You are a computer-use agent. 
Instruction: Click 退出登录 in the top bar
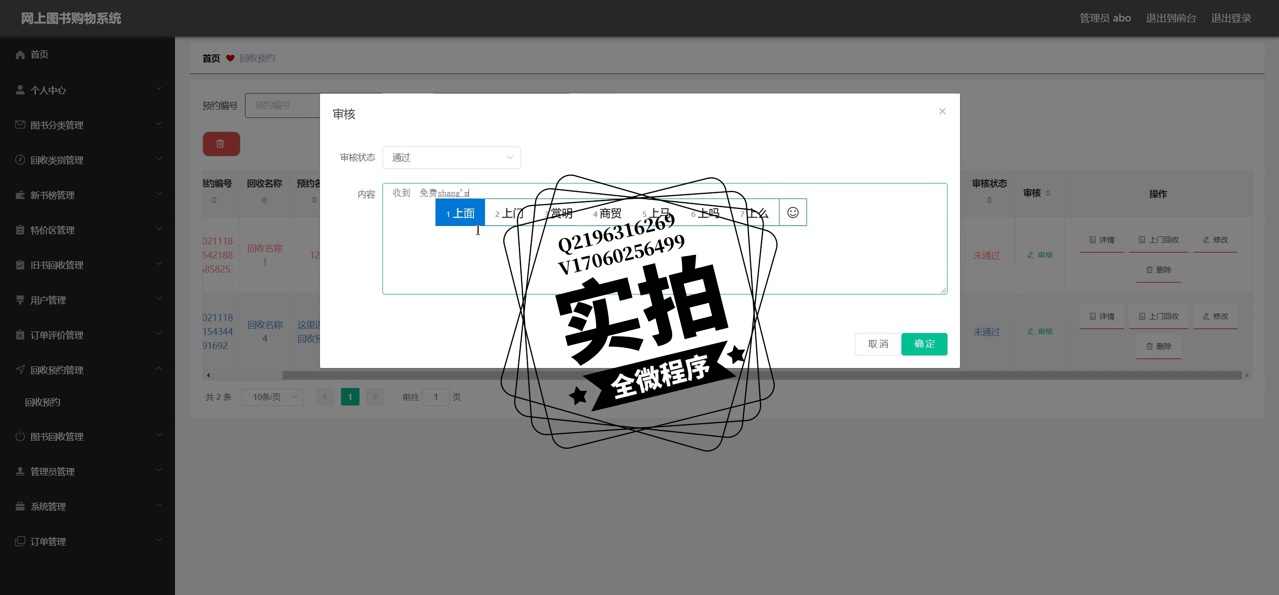pos(1231,18)
